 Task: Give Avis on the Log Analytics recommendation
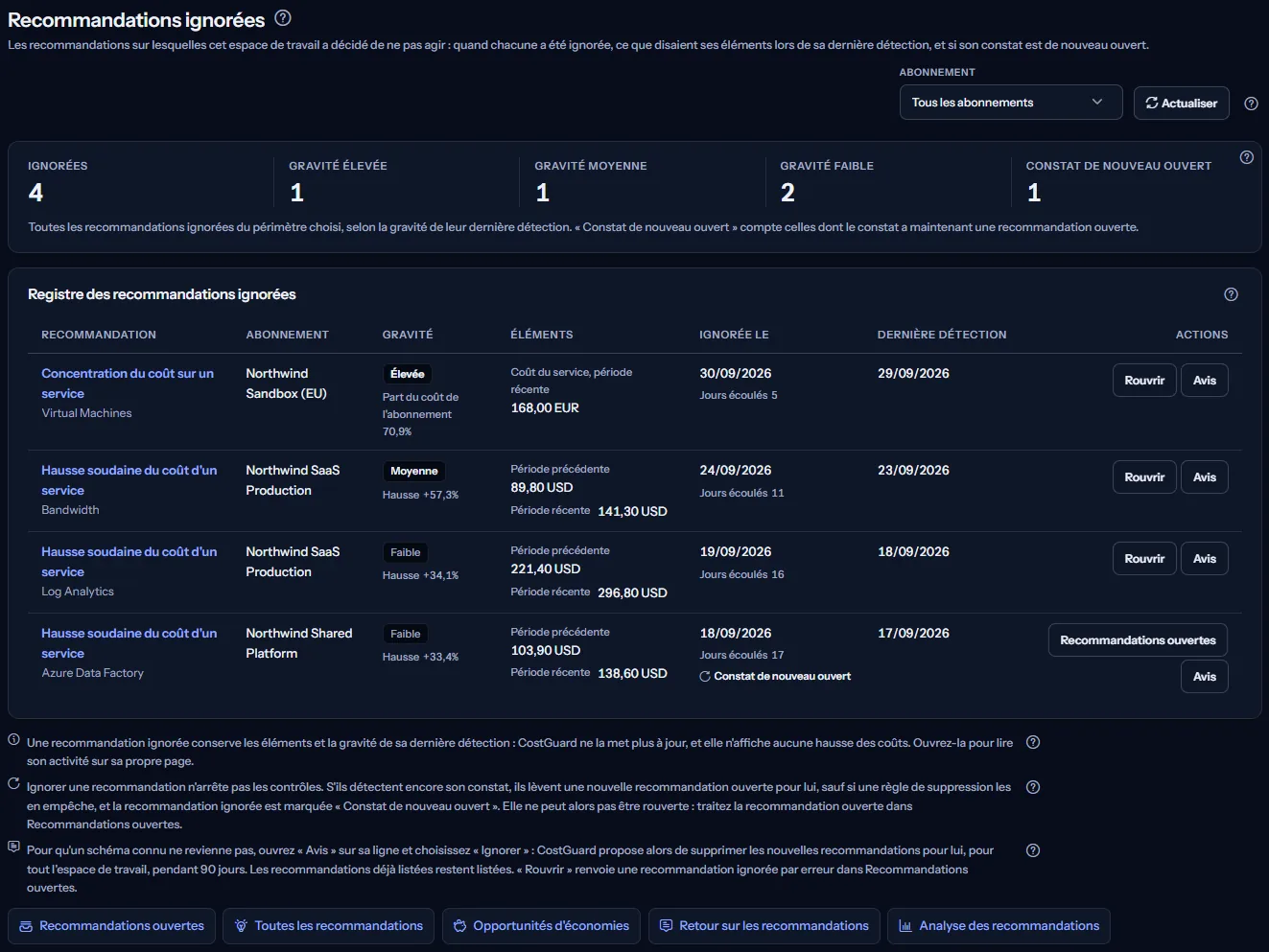click(x=1205, y=559)
